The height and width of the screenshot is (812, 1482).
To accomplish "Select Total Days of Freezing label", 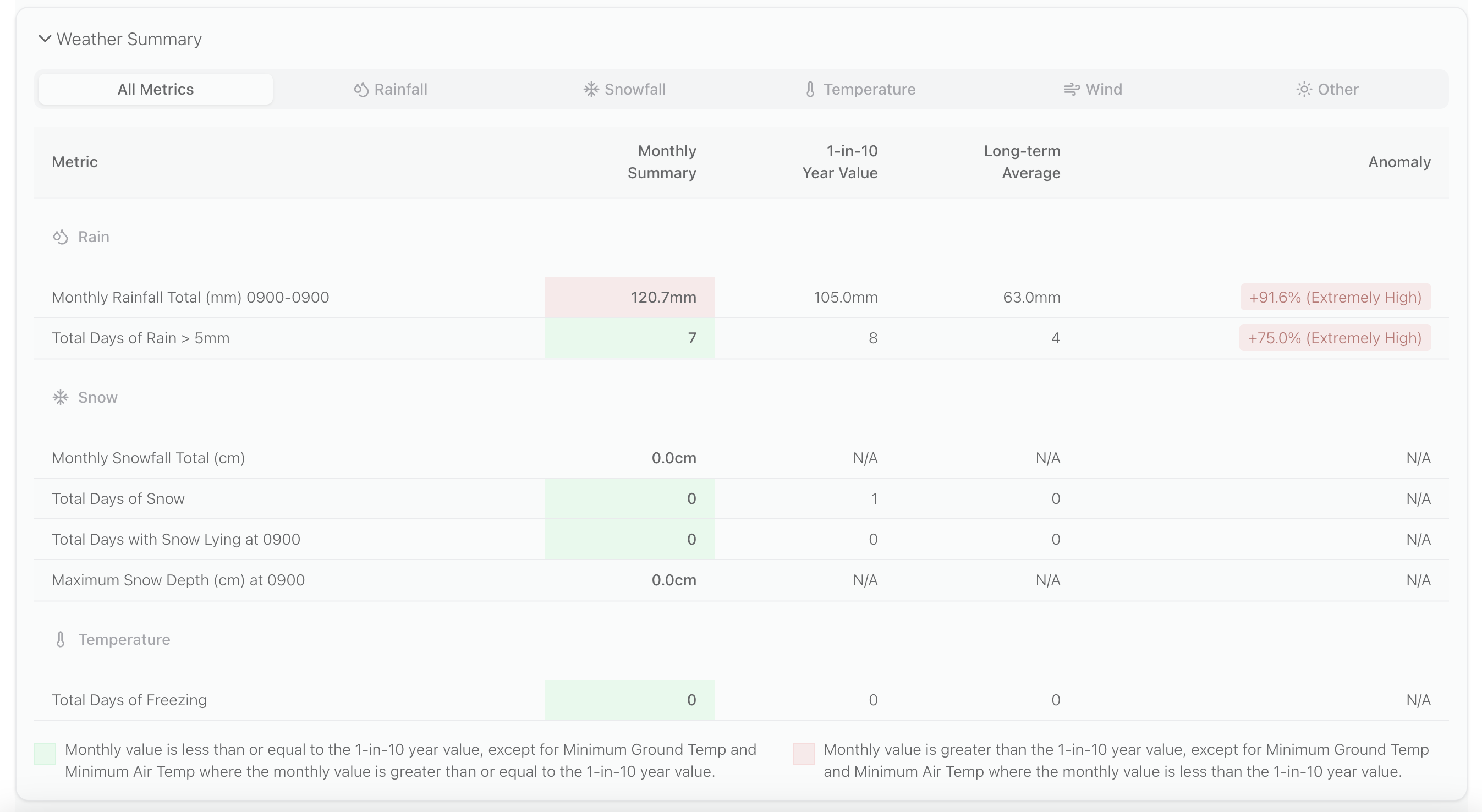I will [129, 700].
